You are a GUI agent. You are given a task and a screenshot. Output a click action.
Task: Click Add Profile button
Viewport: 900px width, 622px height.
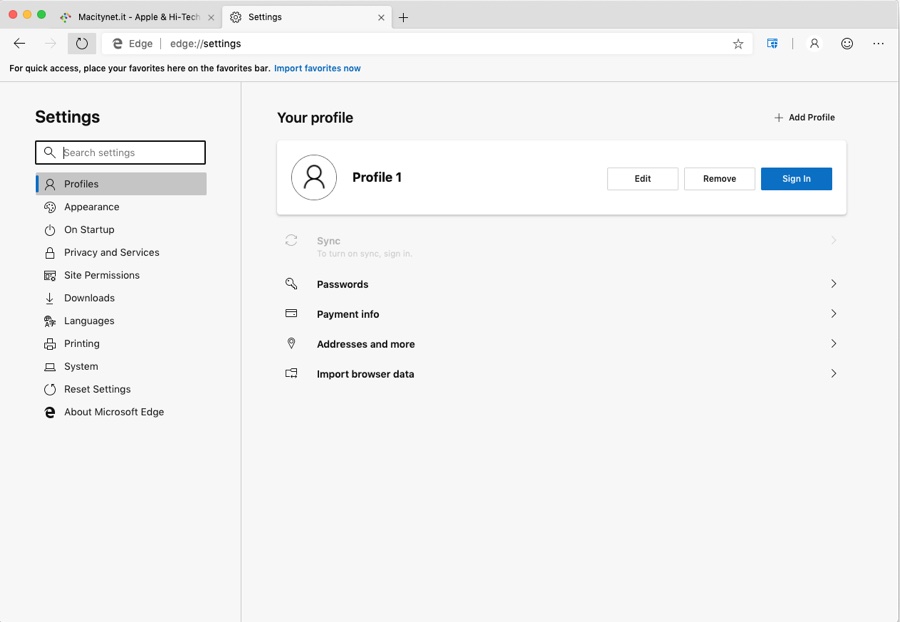(804, 118)
